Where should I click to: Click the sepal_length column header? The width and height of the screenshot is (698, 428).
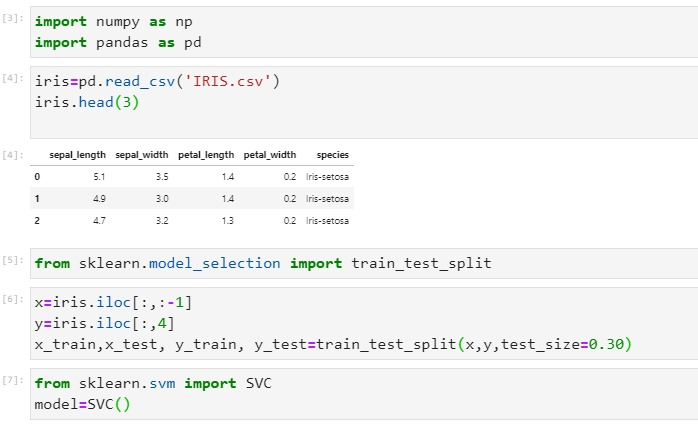coord(77,155)
